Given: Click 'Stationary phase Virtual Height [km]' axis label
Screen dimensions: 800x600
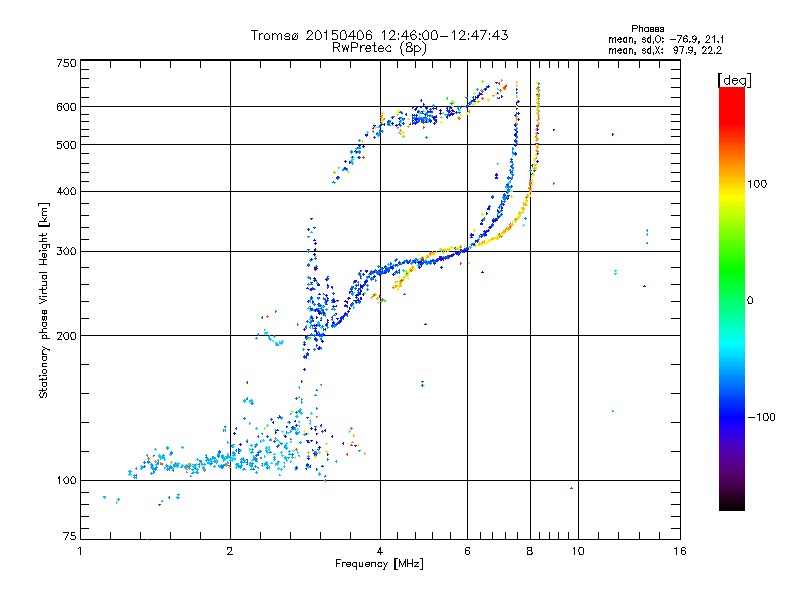Looking at the screenshot, I should pyautogui.click(x=43, y=300).
